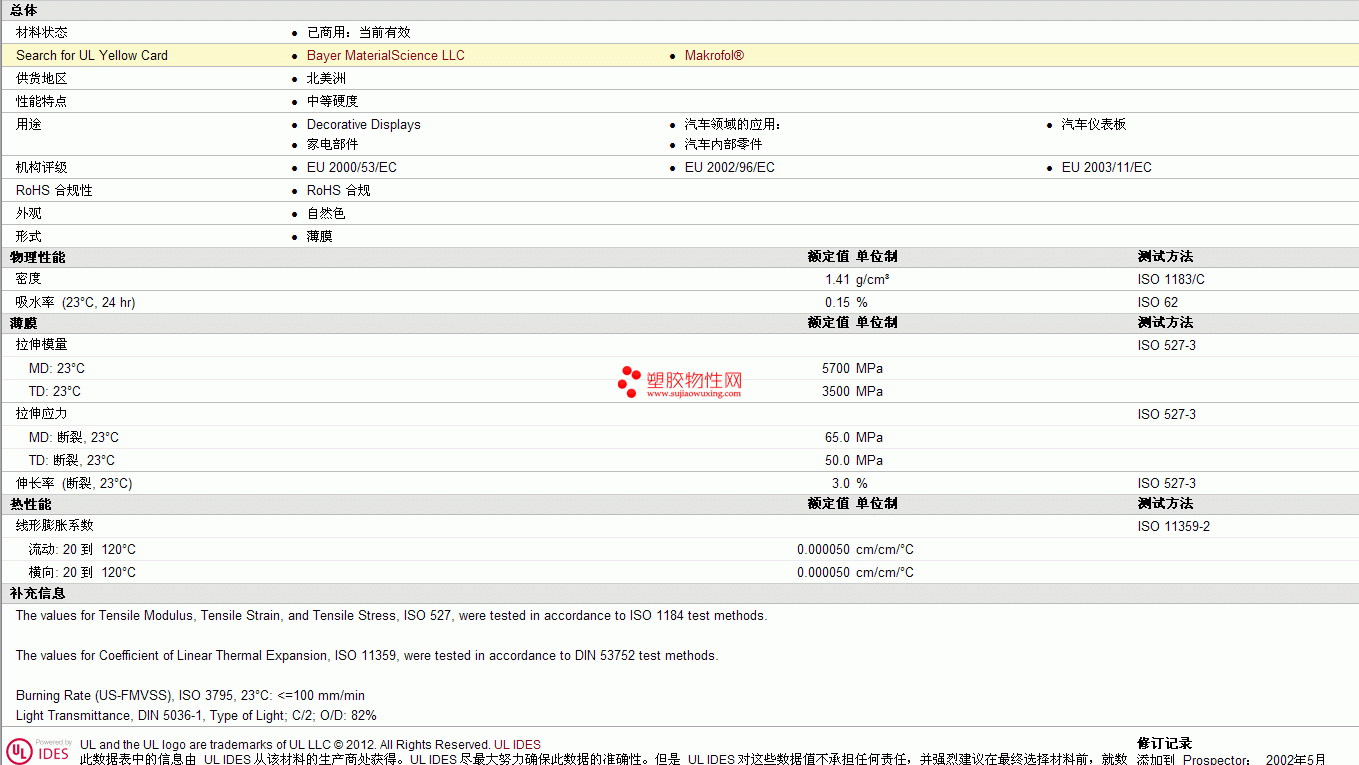Viewport: 1359px width, 765px height.
Task: Click the RoHS 合规 value
Action: click(339, 190)
